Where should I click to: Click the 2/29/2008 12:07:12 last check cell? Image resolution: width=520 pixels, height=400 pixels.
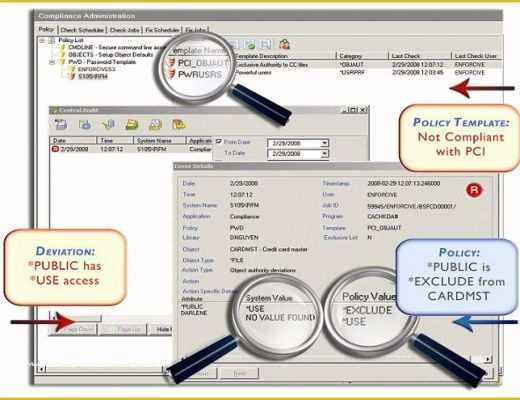coord(418,64)
